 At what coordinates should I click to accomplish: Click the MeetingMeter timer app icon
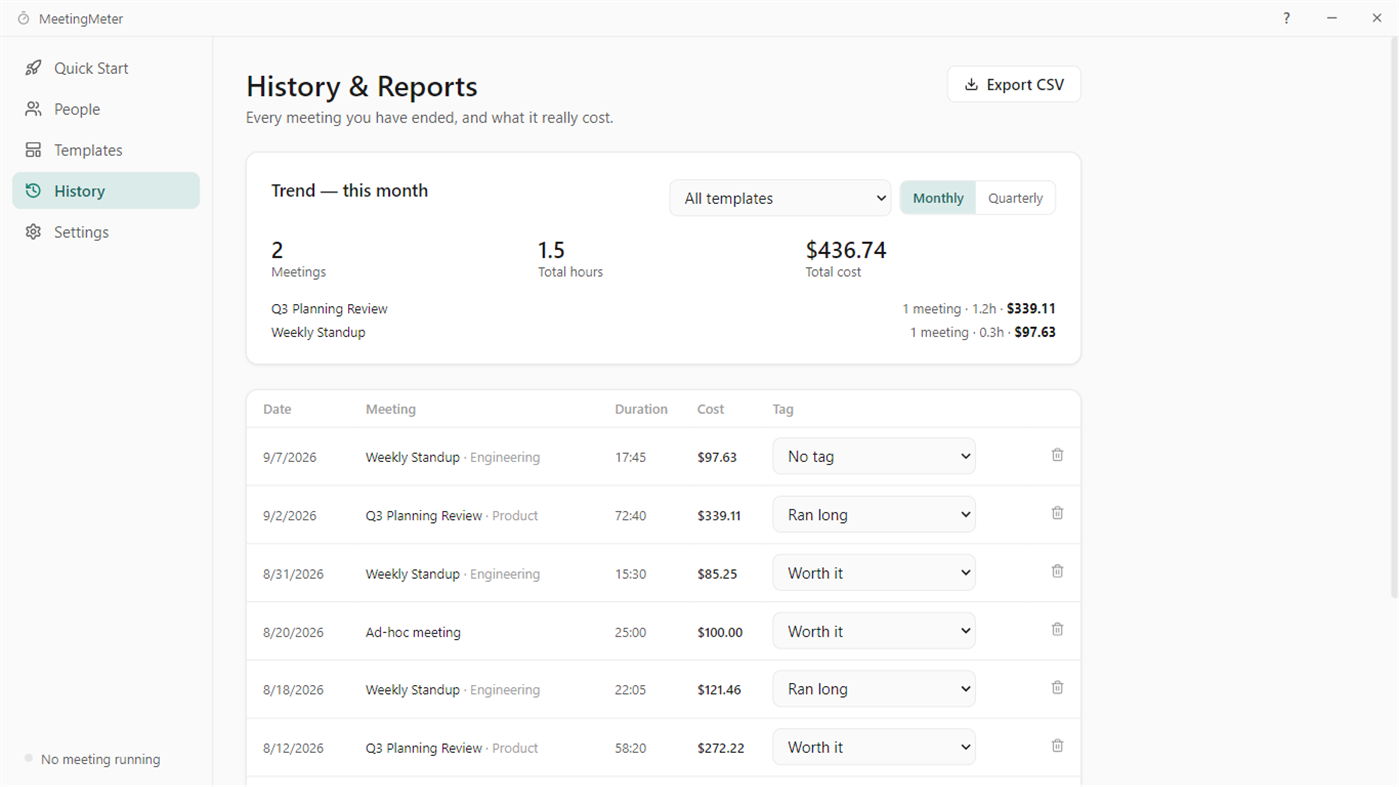(23, 19)
